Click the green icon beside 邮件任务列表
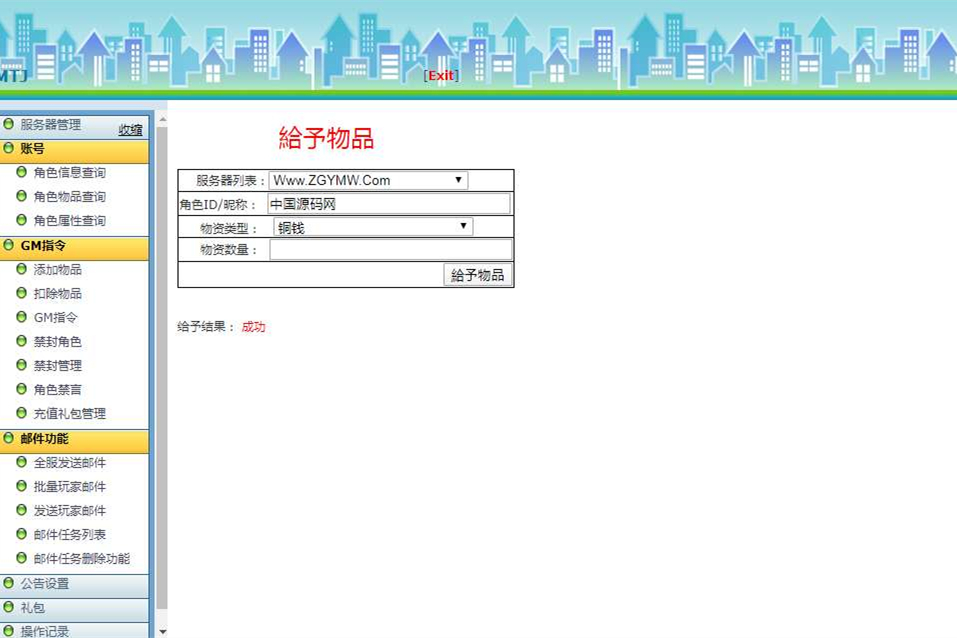 tap(22, 534)
